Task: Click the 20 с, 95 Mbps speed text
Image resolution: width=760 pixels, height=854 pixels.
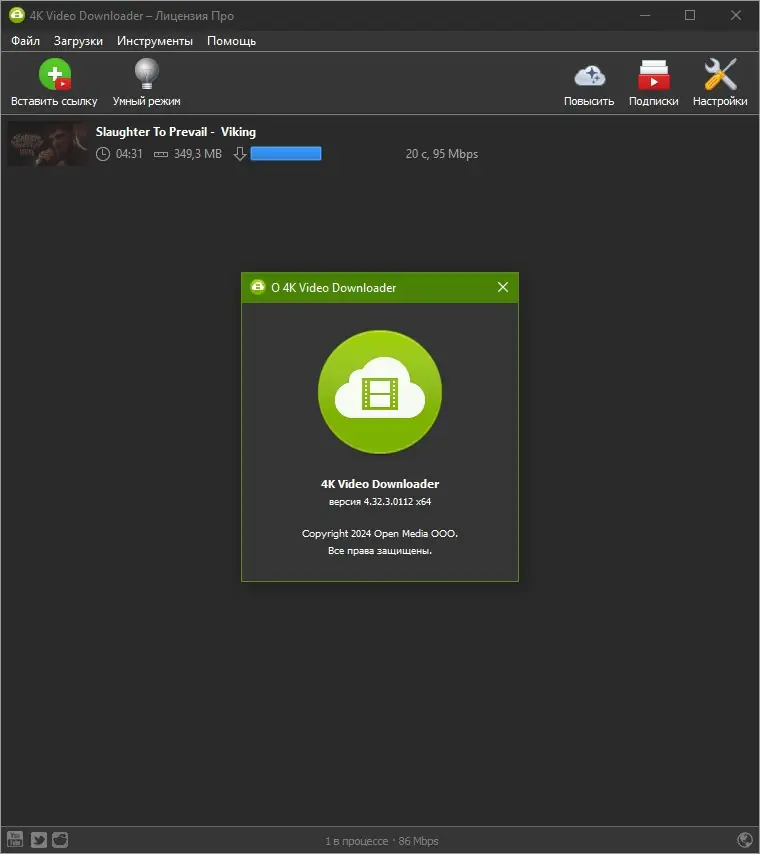Action: click(x=442, y=154)
